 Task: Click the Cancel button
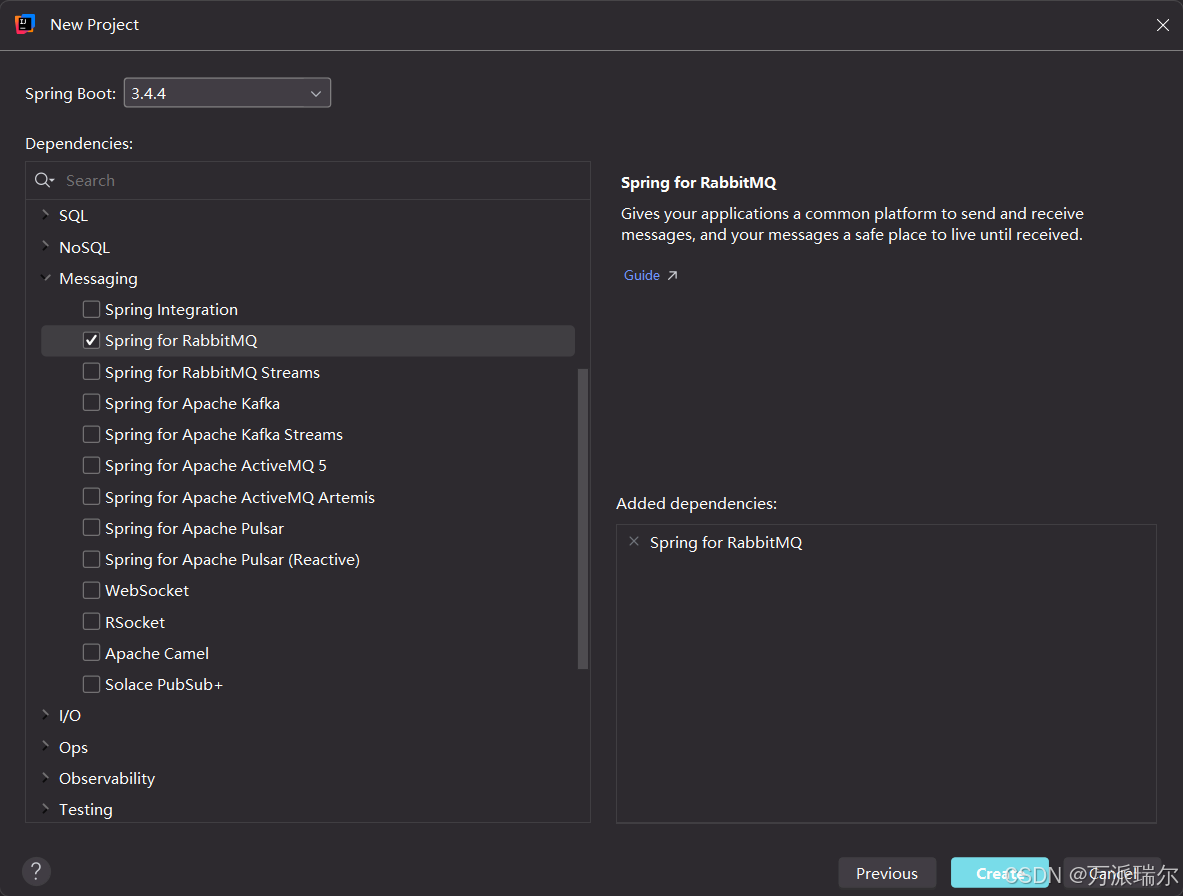[x=1112, y=873]
